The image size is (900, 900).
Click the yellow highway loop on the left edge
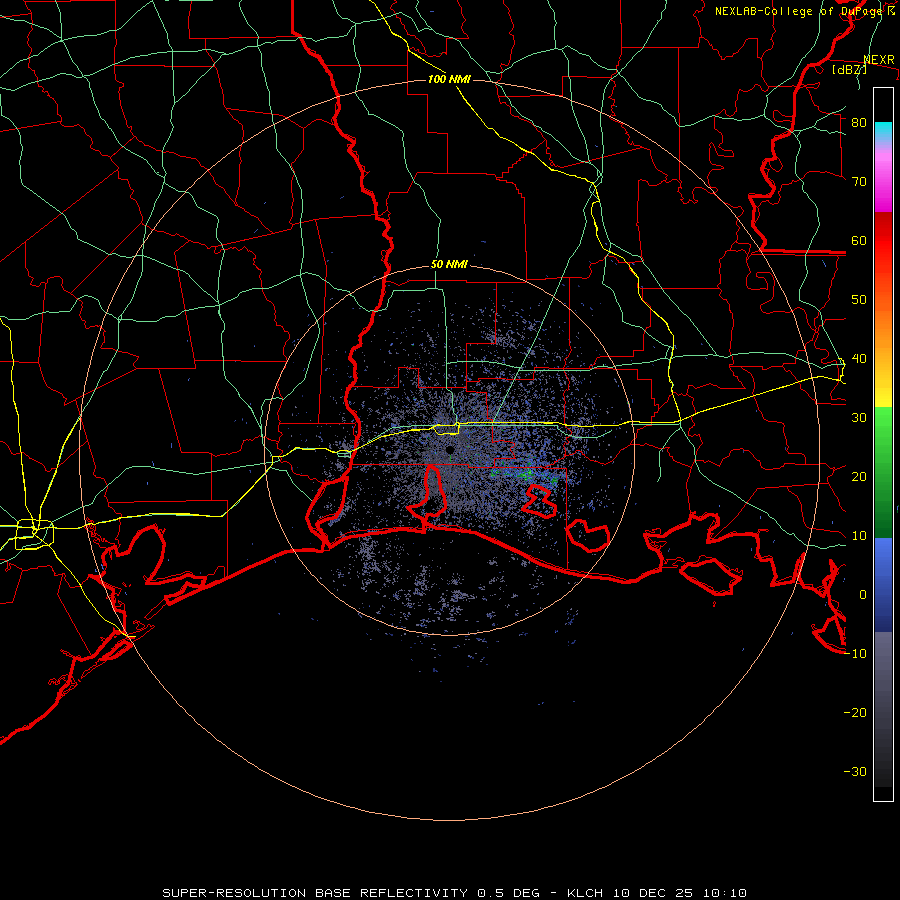pyautogui.click(x=34, y=534)
